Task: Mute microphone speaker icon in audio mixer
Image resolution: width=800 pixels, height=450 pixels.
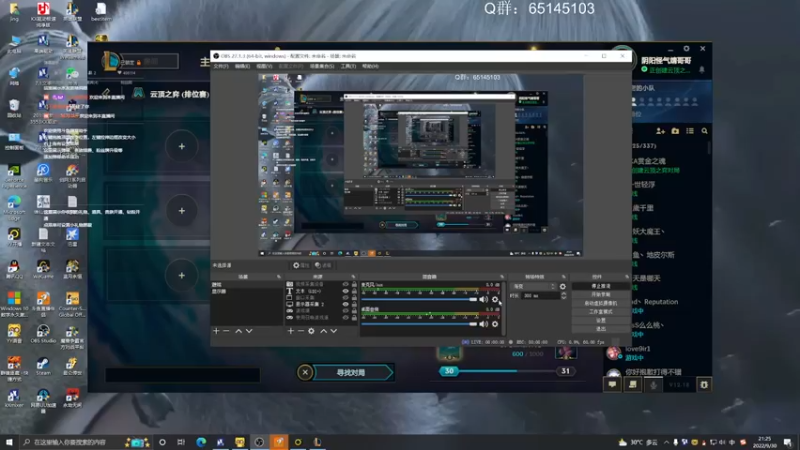Action: 483,299
